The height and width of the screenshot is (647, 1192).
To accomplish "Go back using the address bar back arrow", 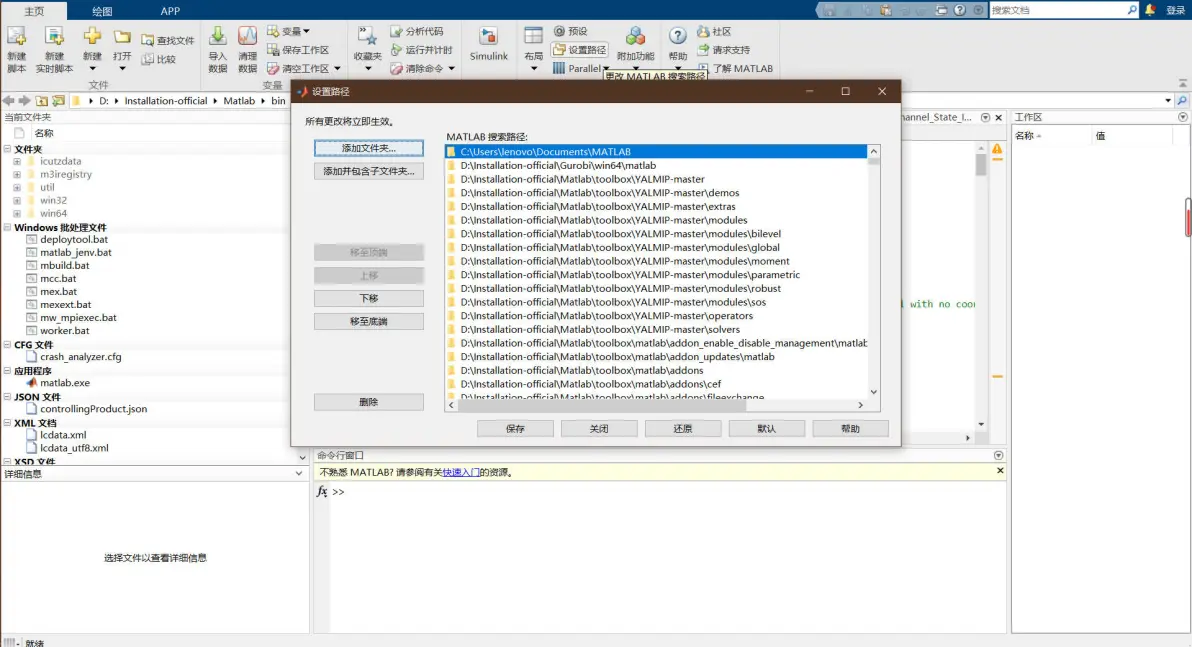I will [x=8, y=100].
